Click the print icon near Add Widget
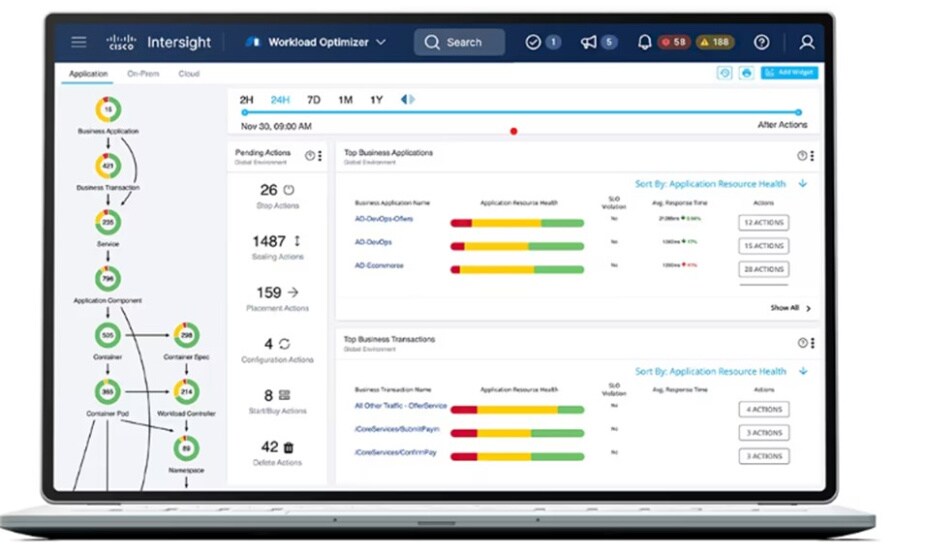Image resolution: width=926 pixels, height=555 pixels. (x=746, y=73)
